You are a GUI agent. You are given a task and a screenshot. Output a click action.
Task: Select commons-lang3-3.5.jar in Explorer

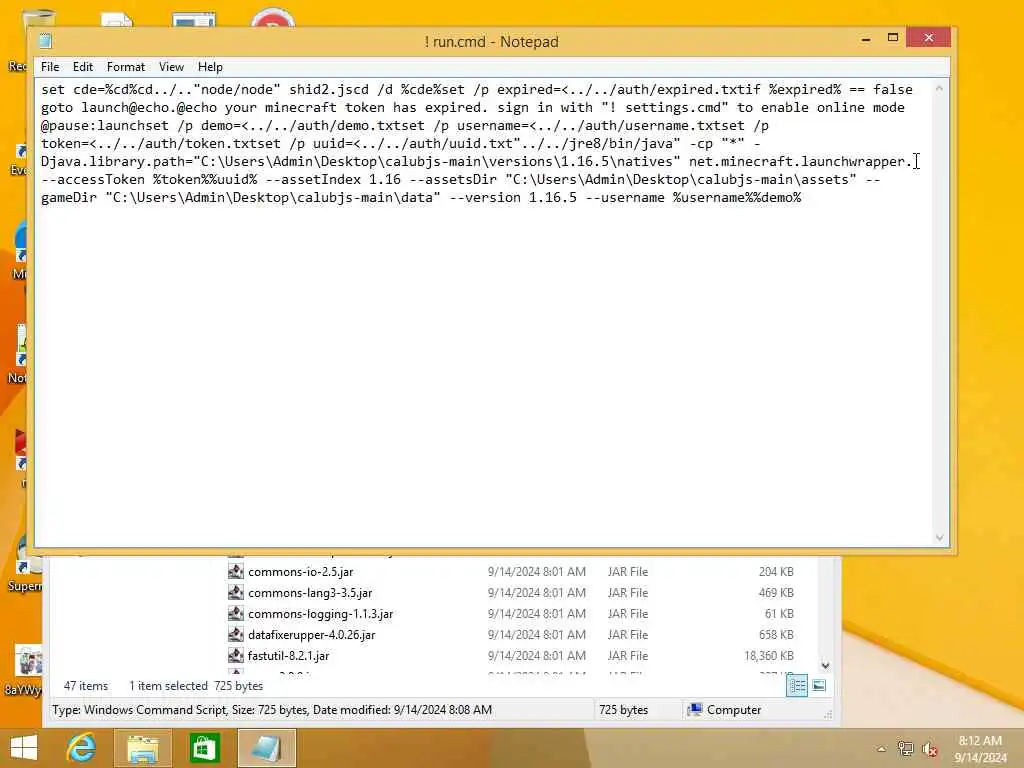[310, 592]
